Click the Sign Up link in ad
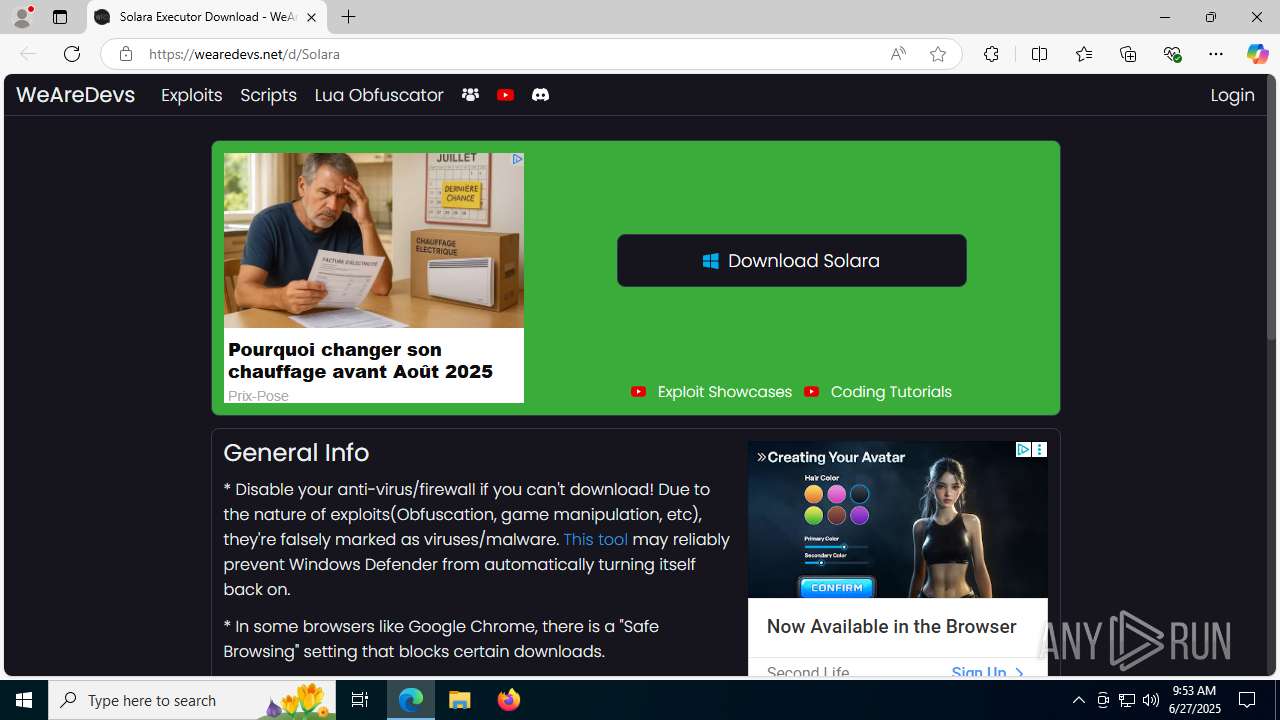 click(987, 673)
